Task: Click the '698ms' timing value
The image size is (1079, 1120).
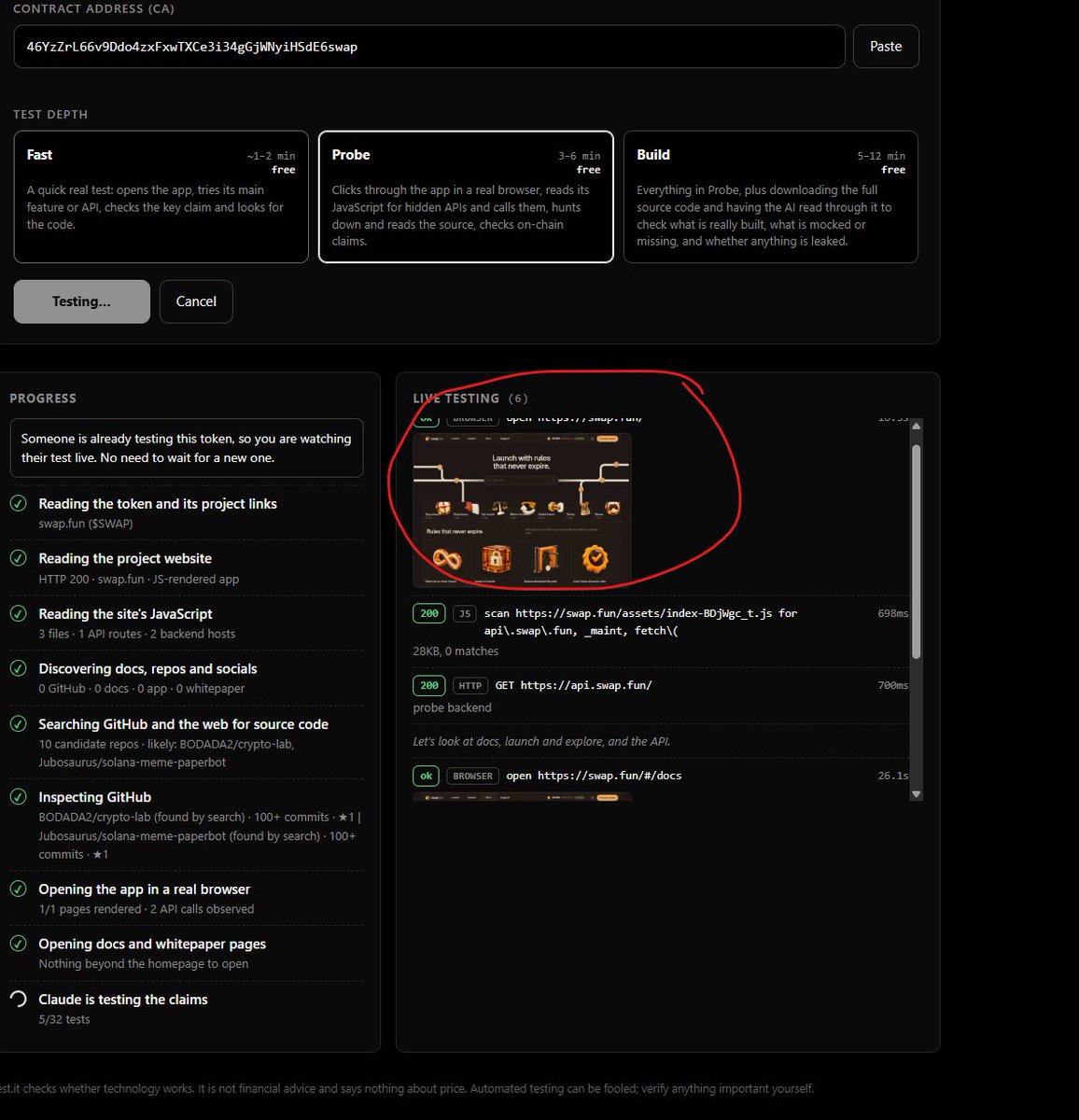Action: pos(893,613)
